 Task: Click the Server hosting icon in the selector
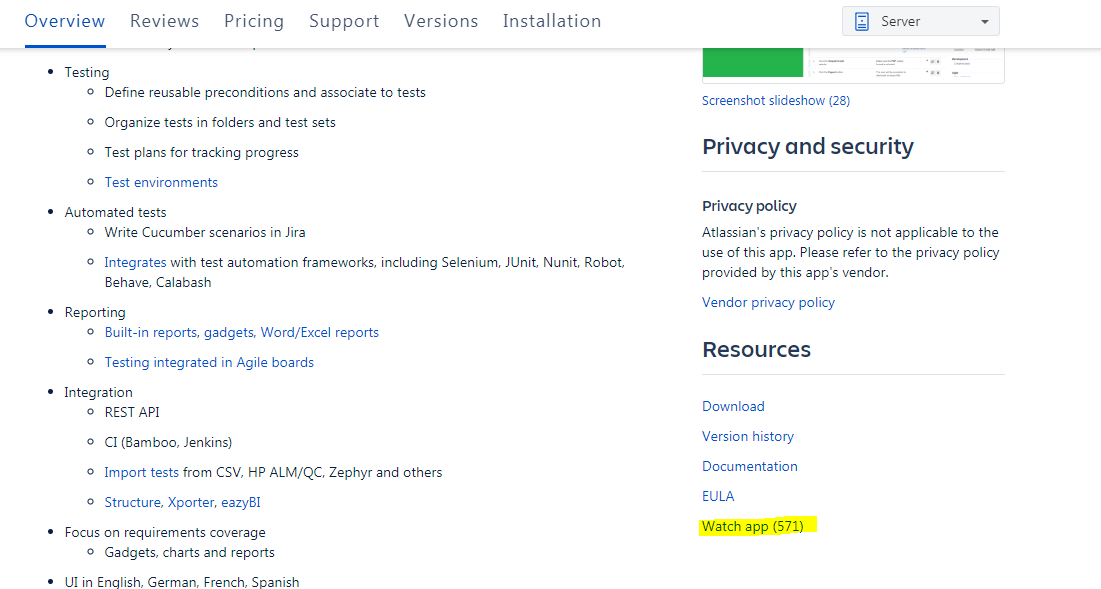[862, 20]
